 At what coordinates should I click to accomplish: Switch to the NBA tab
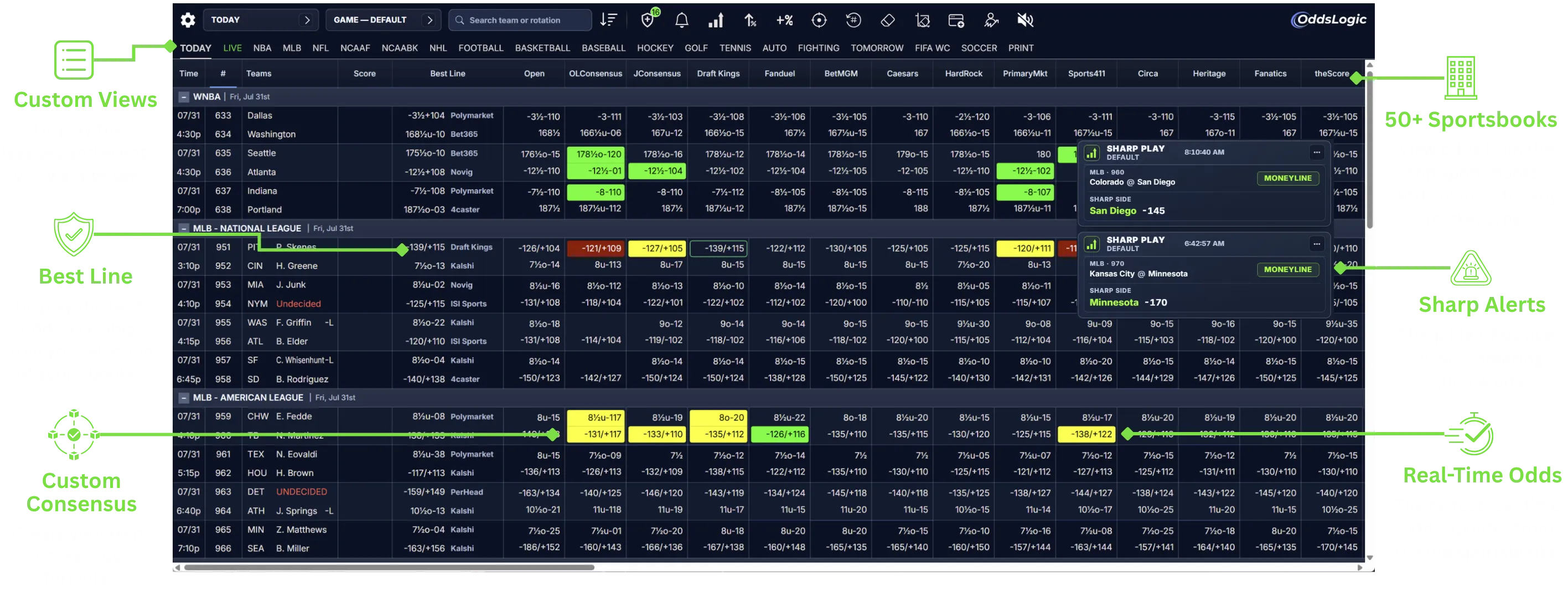[x=262, y=48]
